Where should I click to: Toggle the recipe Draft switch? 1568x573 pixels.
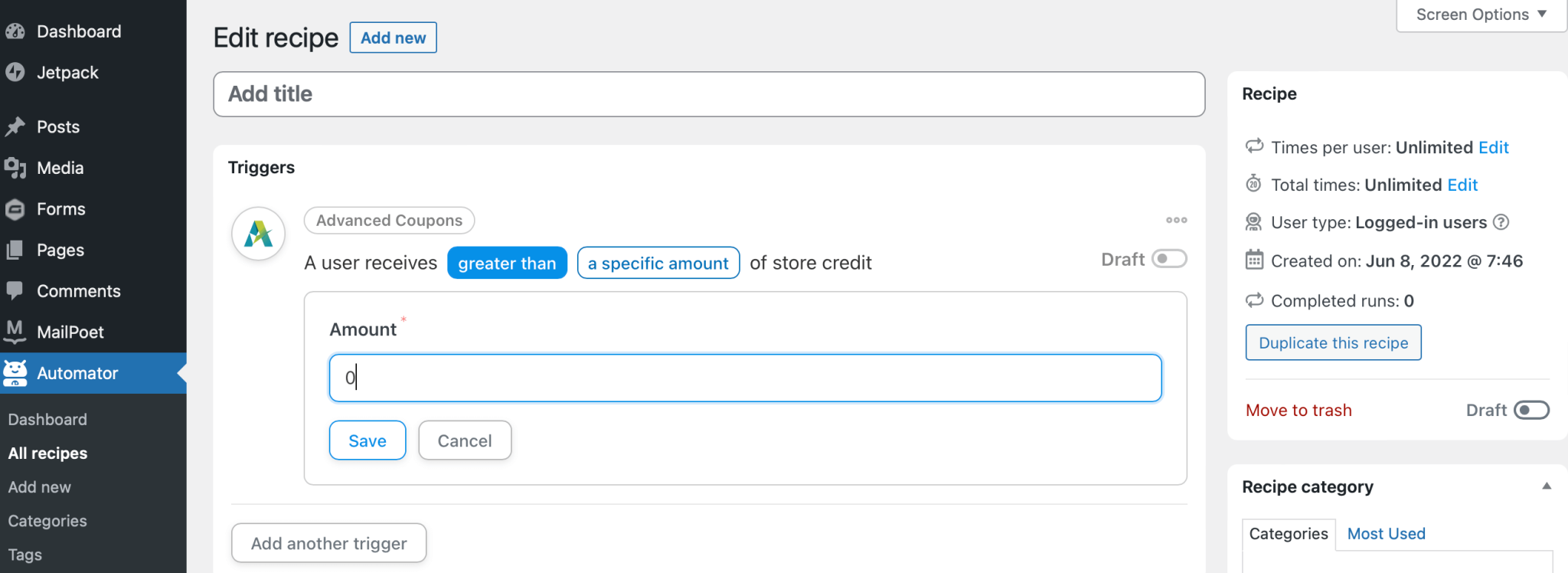pyautogui.click(x=1531, y=410)
